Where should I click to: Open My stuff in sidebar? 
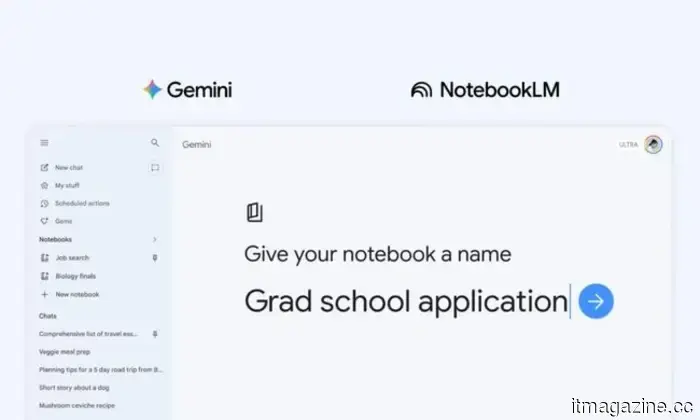[x=66, y=186]
